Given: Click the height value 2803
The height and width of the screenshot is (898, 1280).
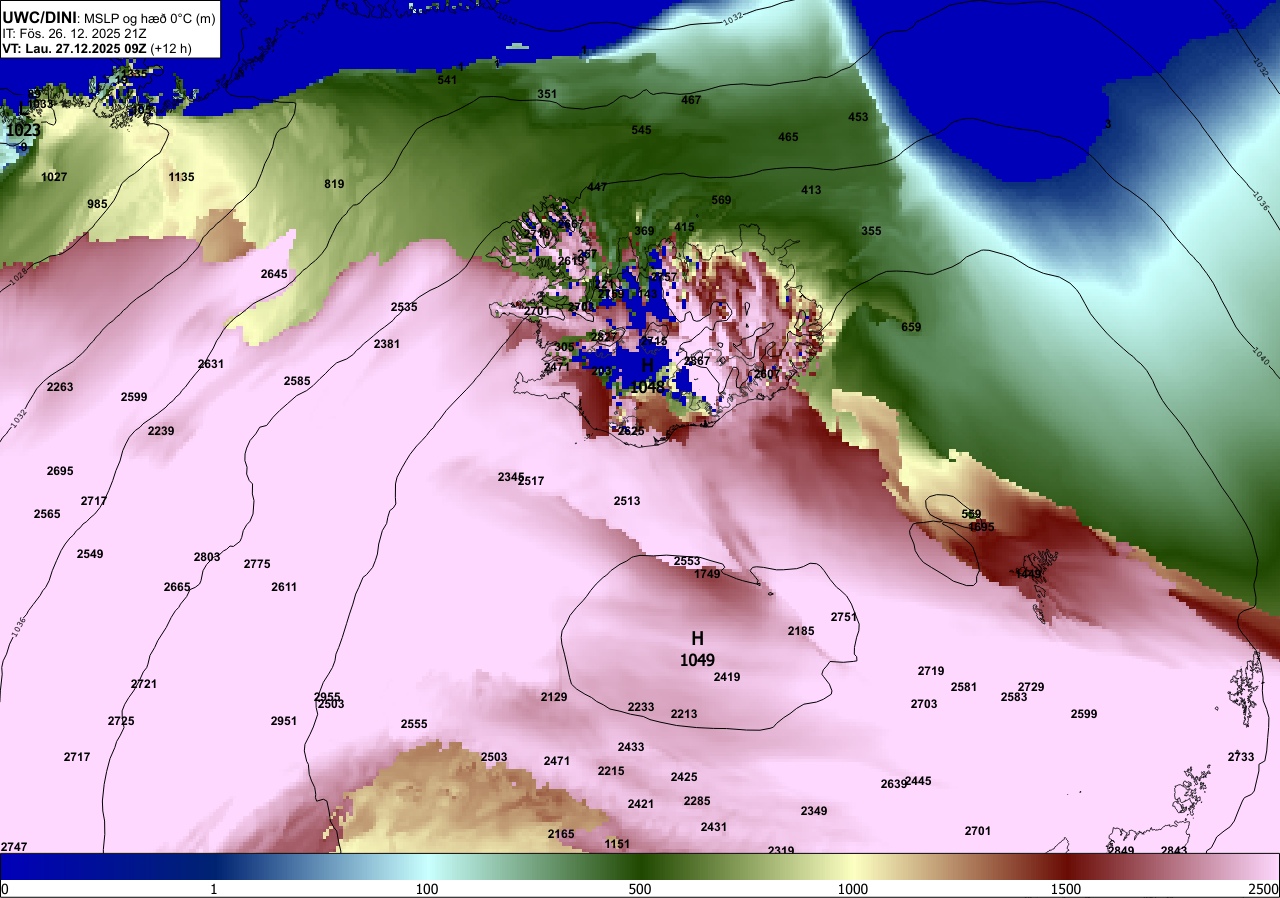Looking at the screenshot, I should pyautogui.click(x=207, y=557).
